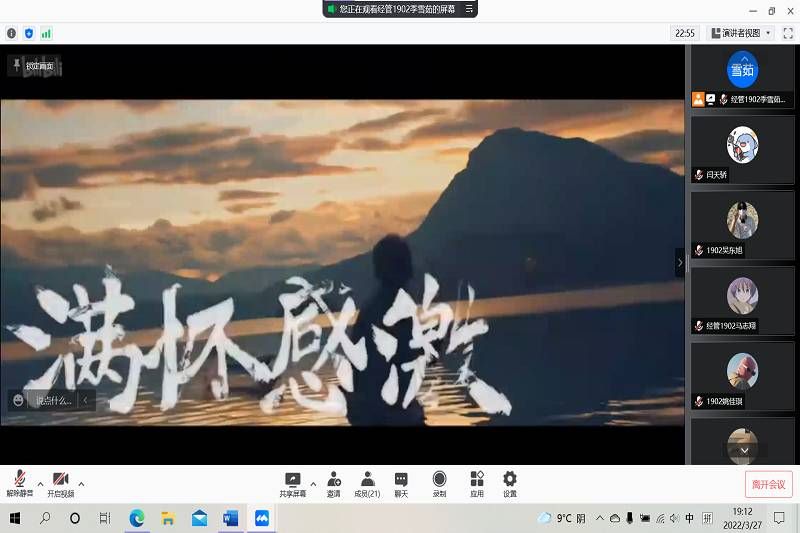This screenshot has height=533, width=800.
Task: Open the sharing banner menu icon
Action: pos(469,9)
